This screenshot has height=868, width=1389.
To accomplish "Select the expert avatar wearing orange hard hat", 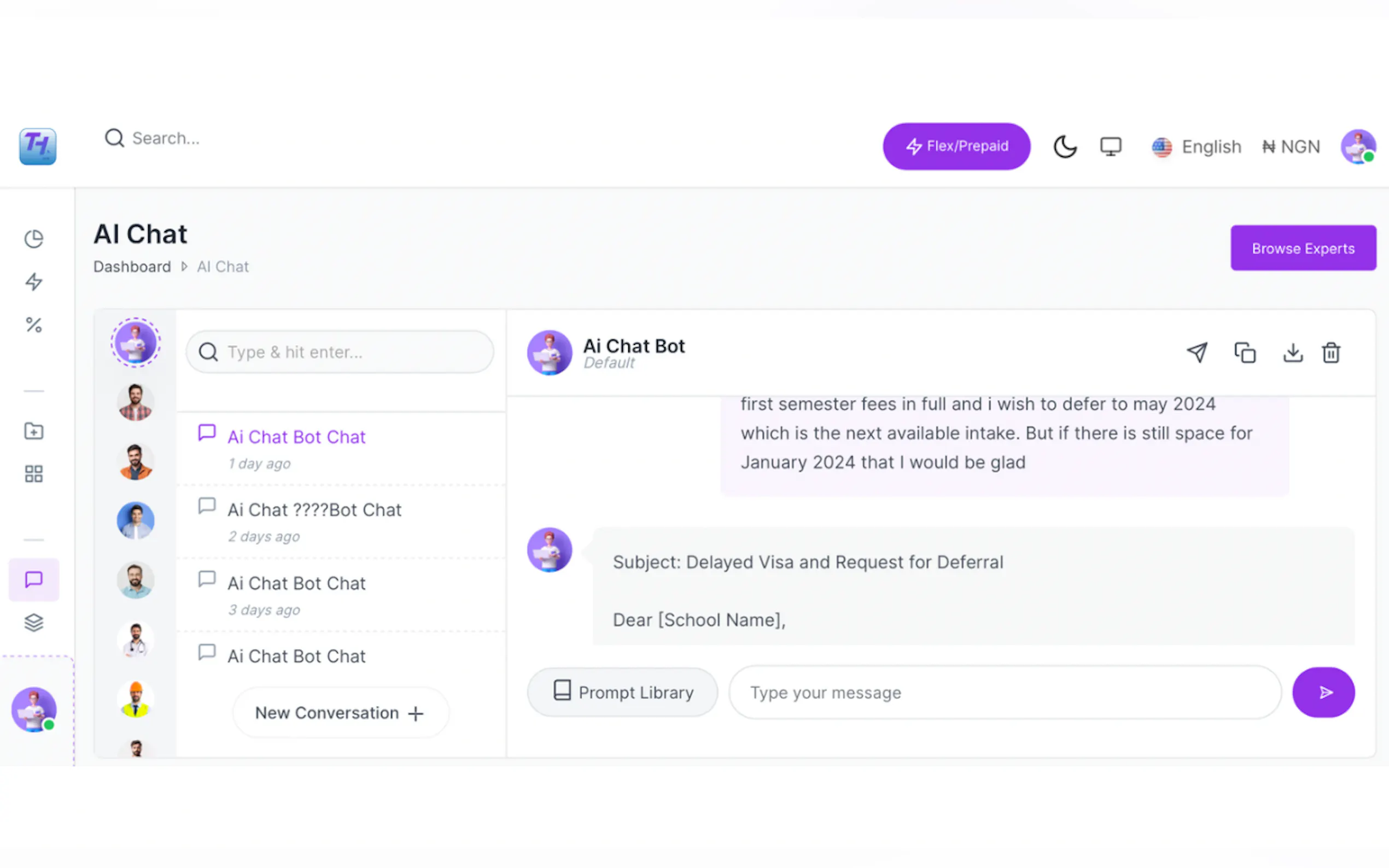I will pyautogui.click(x=136, y=699).
